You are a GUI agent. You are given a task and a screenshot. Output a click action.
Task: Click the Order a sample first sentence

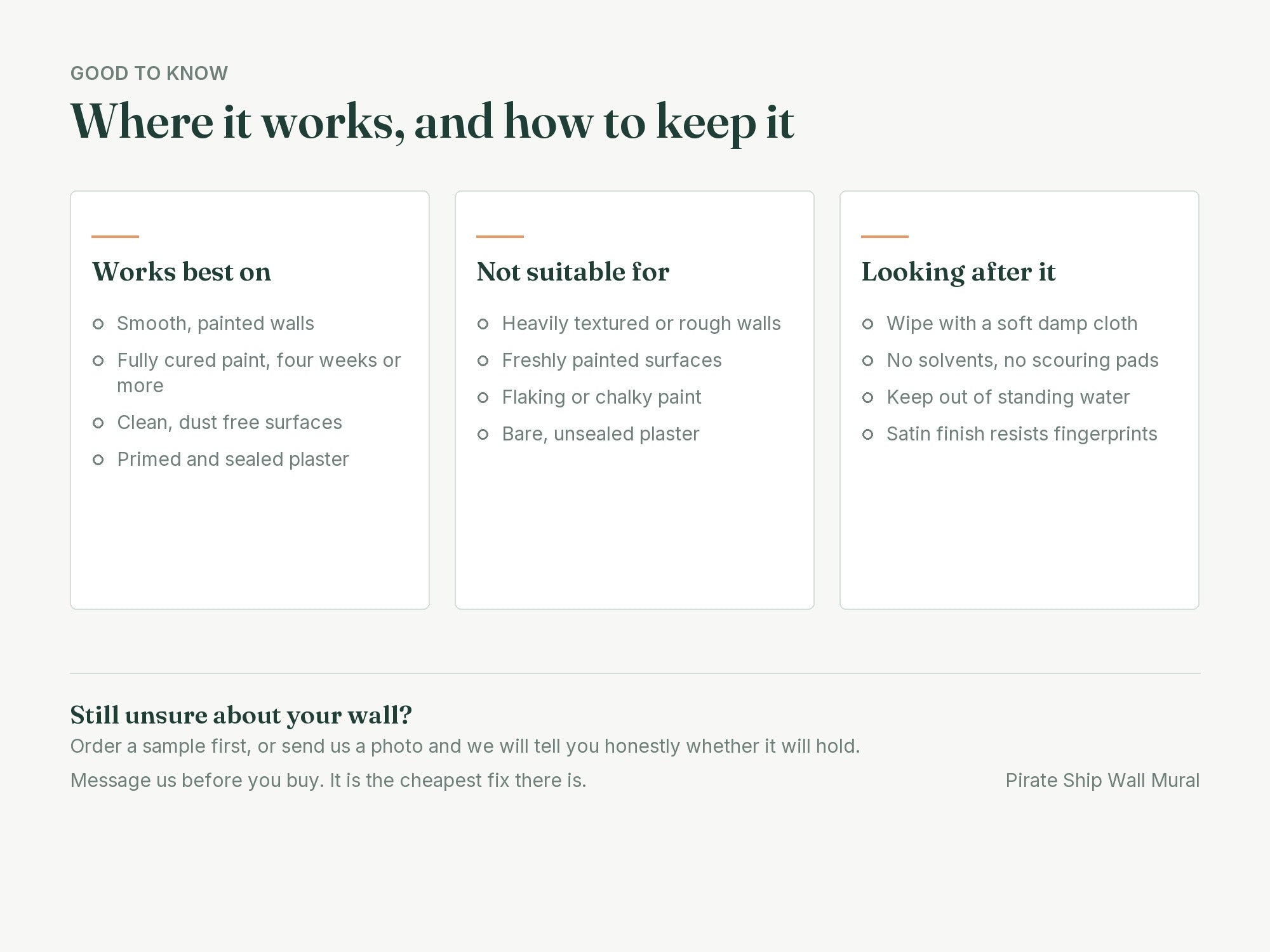(465, 746)
